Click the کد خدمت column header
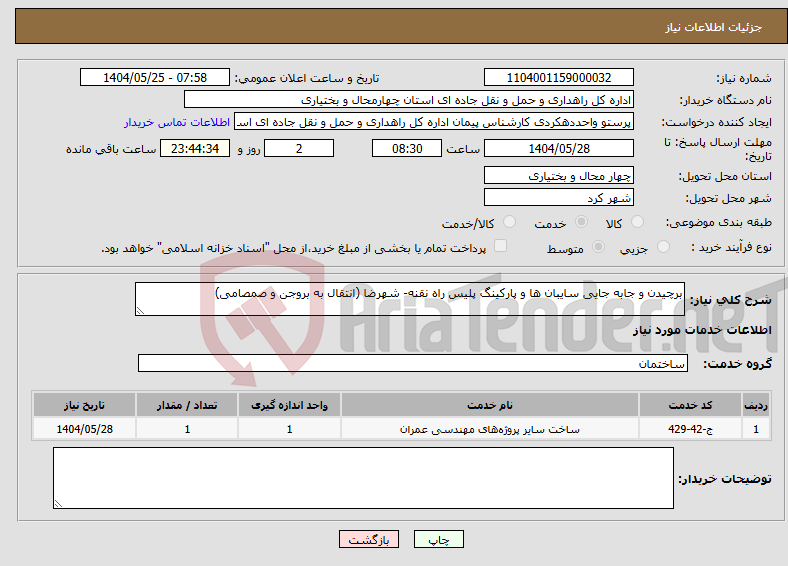Viewport: 788px width, 566px height. coord(691,405)
